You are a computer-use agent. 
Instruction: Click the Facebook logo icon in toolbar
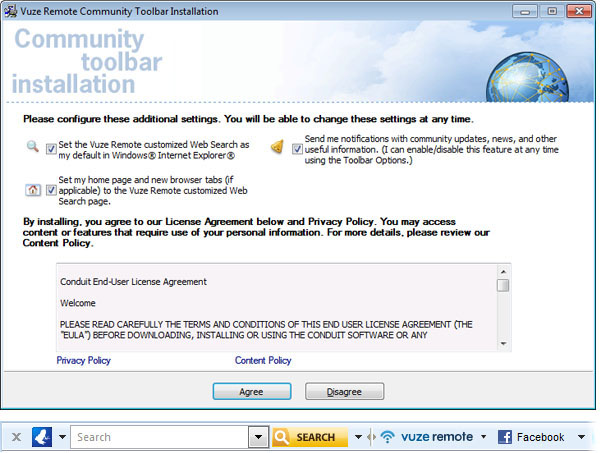tap(505, 437)
